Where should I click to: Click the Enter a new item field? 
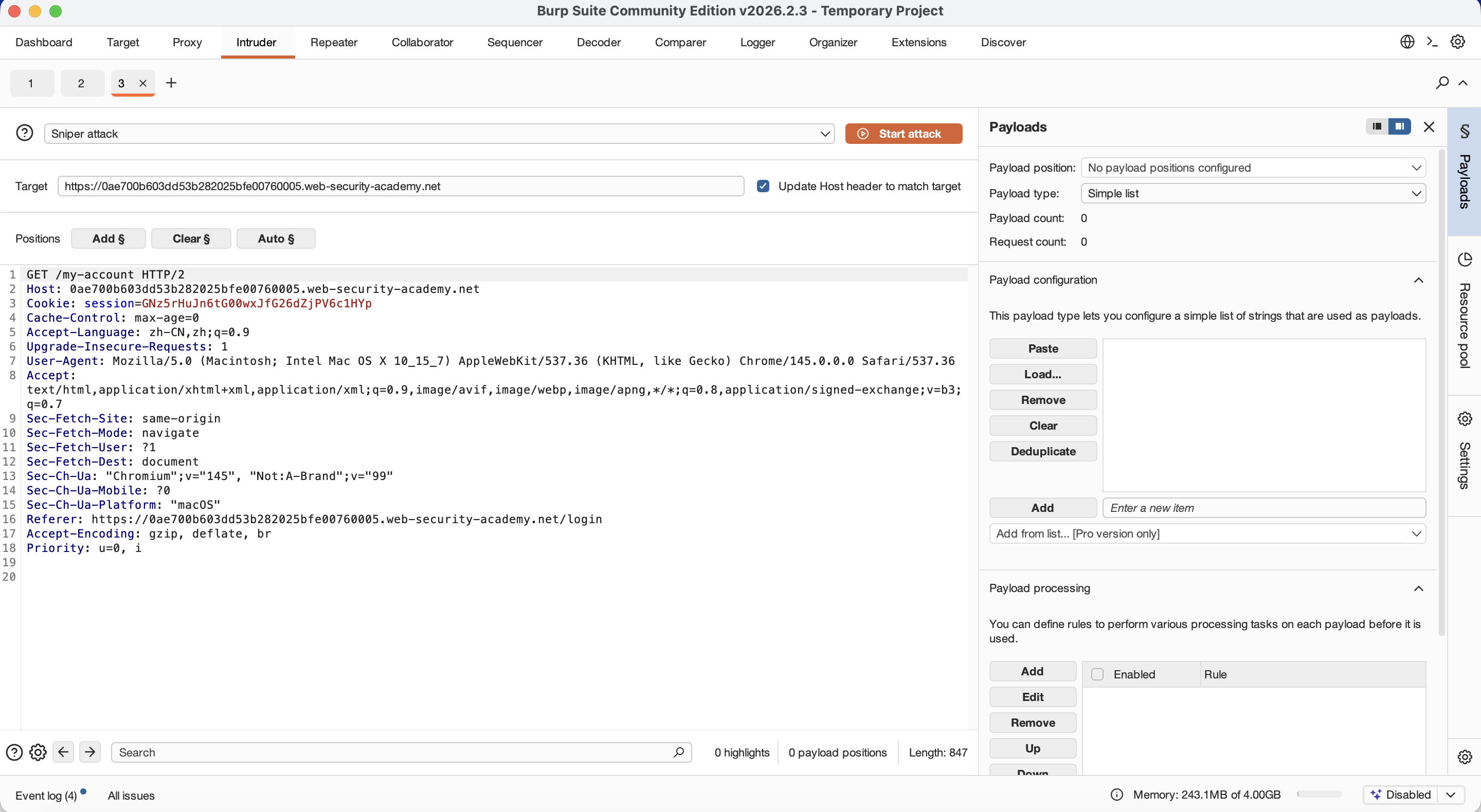pyautogui.click(x=1265, y=507)
